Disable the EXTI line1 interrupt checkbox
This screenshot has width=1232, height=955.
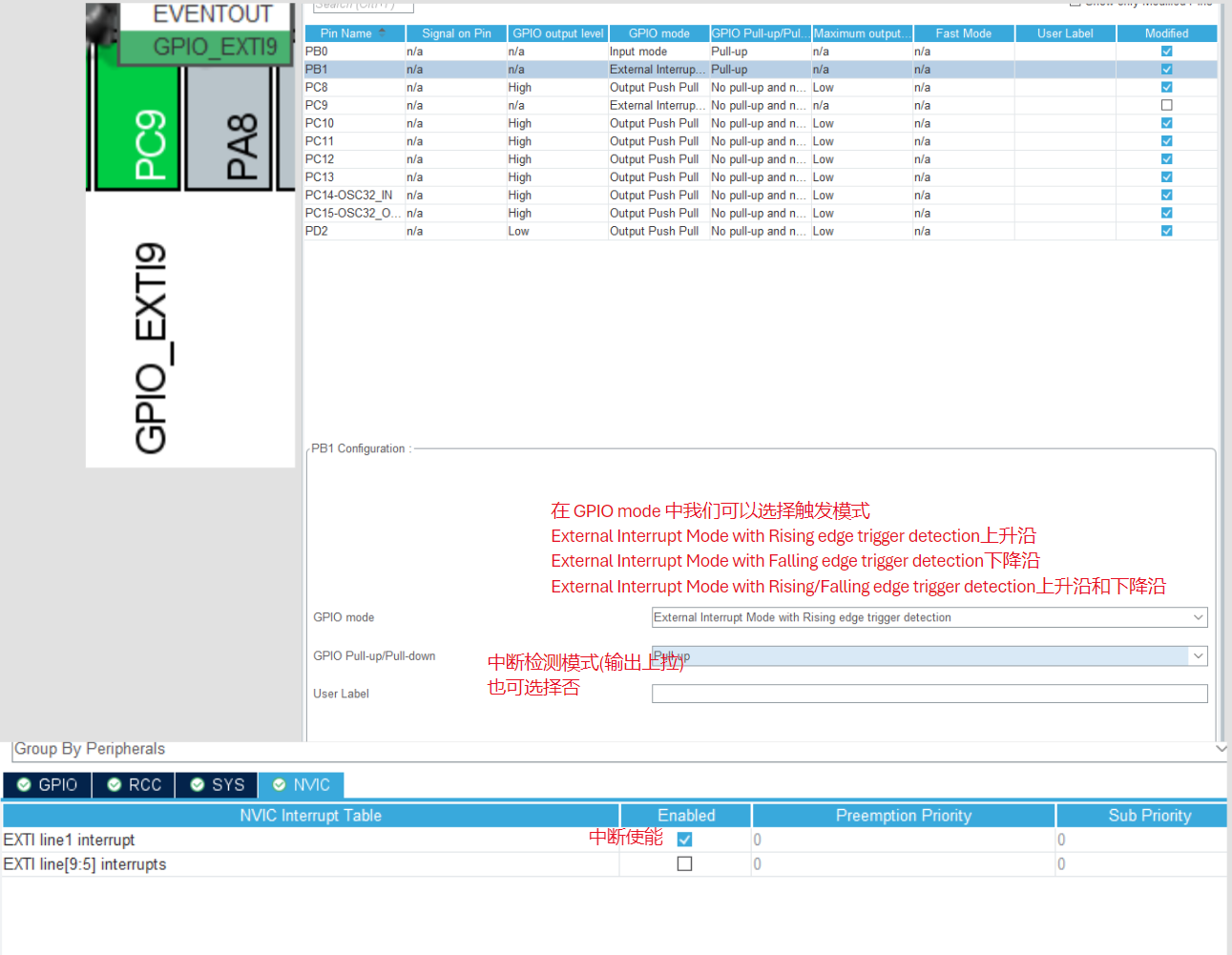click(x=684, y=840)
